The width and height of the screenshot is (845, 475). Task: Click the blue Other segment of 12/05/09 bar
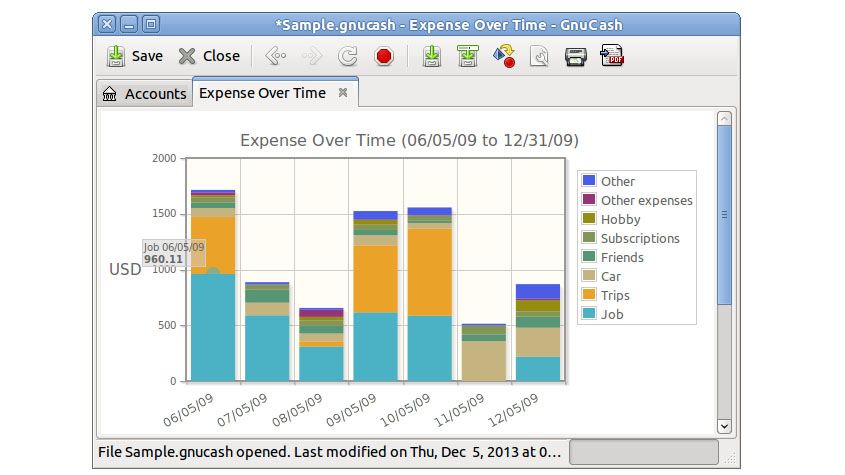pos(538,291)
